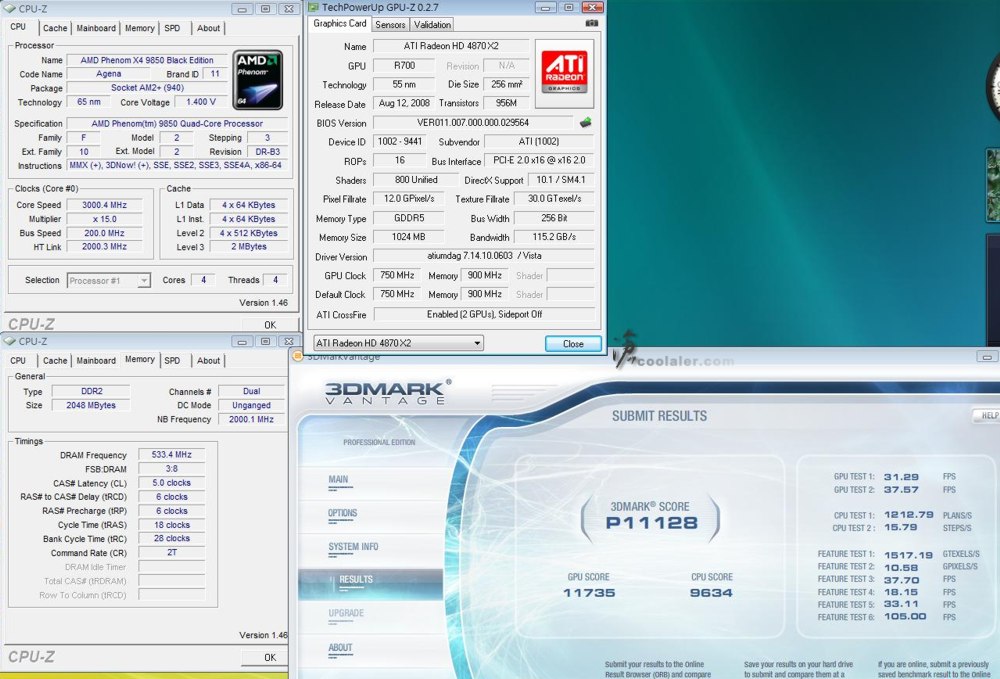Open UPGRADE in 3DMark Vantage sidebar
The image size is (1000, 679).
point(346,613)
